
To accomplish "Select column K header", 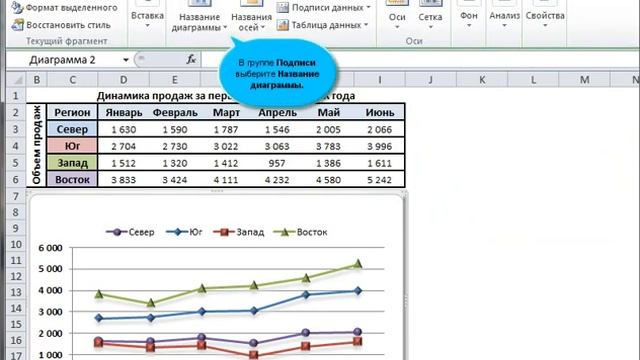I will tap(482, 80).
